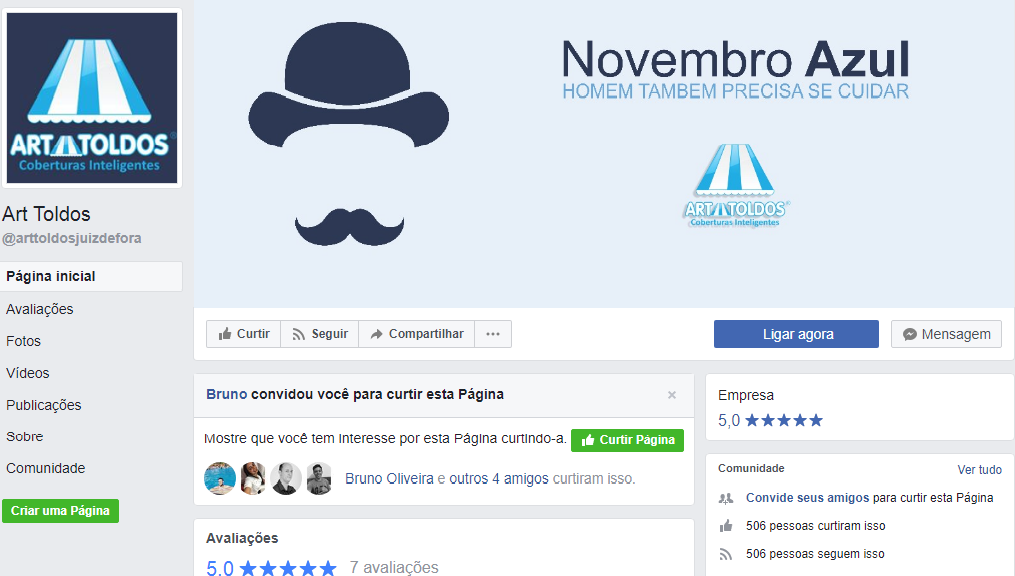
Task: Open the Sobre page section
Action: click(25, 436)
